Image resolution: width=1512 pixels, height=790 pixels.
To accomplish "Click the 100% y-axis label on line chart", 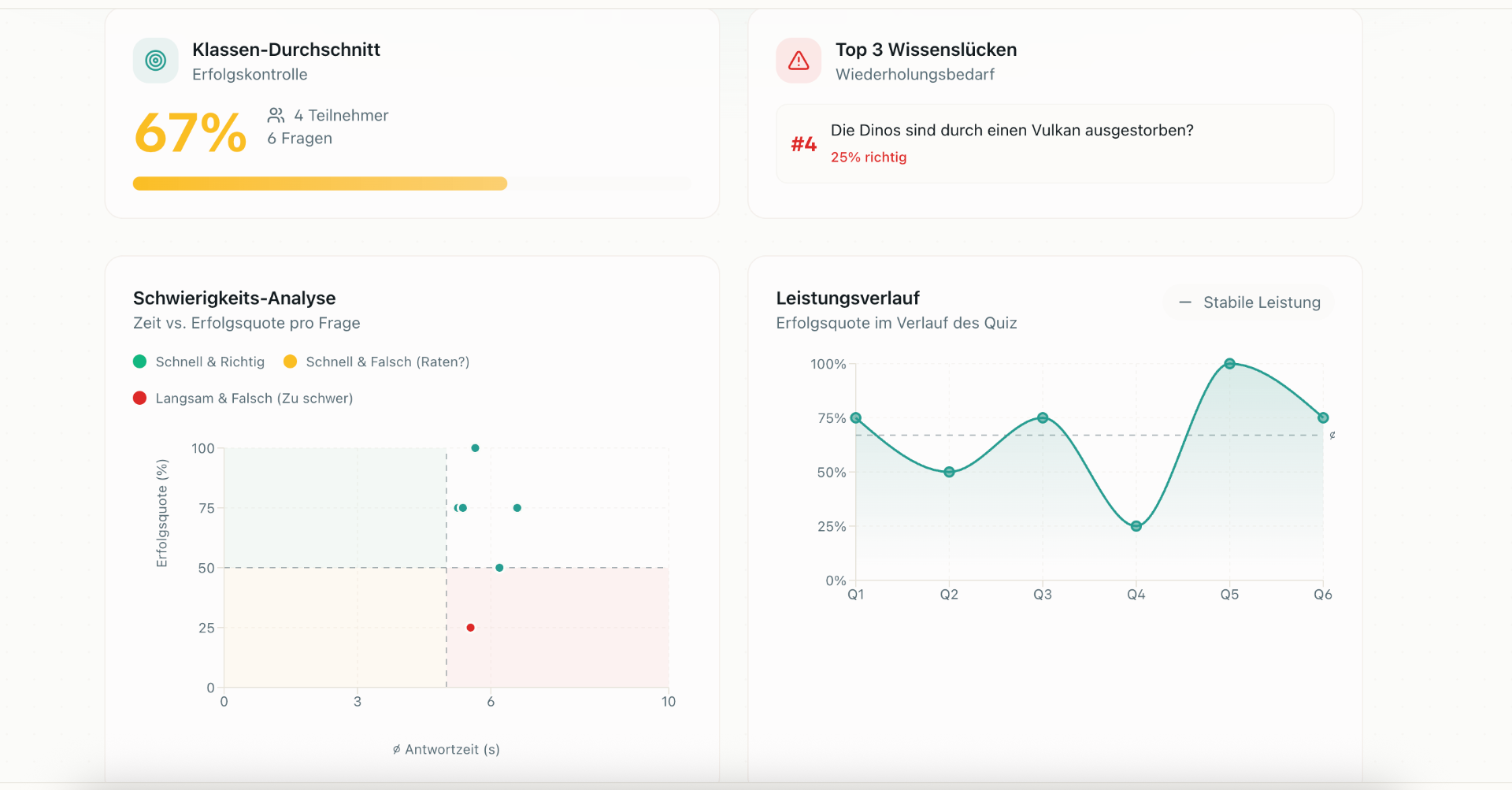I will (x=828, y=365).
